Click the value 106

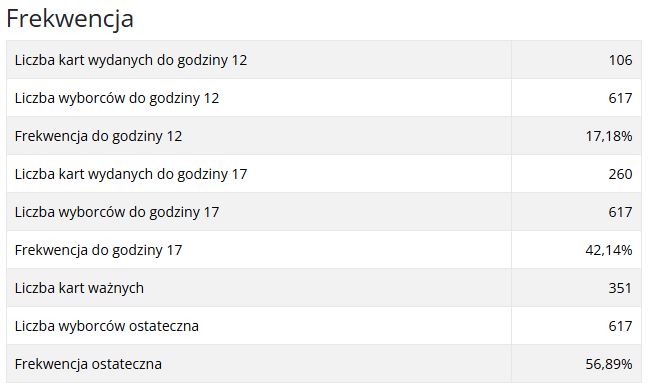(620, 60)
